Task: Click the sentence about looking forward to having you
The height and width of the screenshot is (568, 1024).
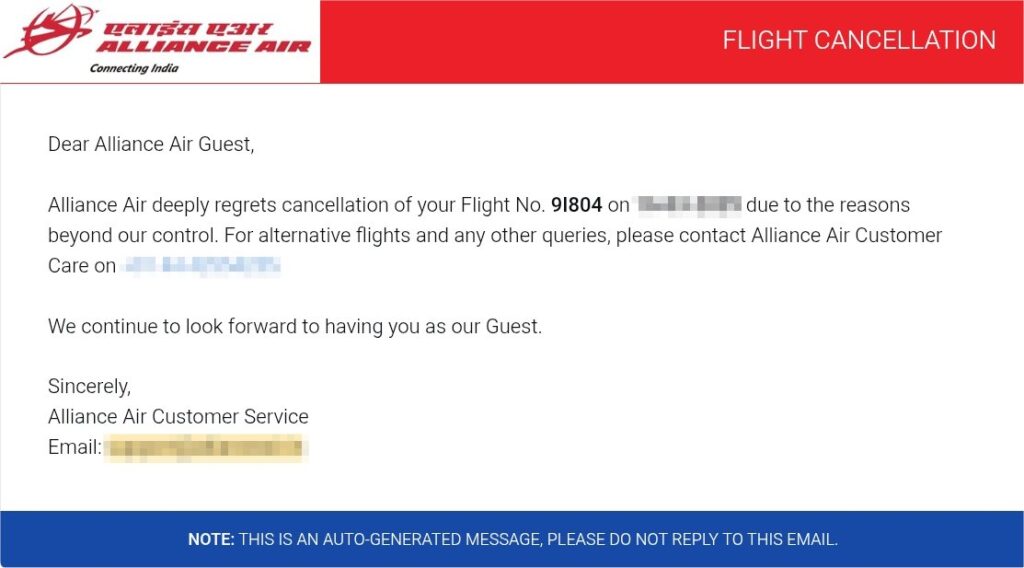Action: click(x=295, y=327)
